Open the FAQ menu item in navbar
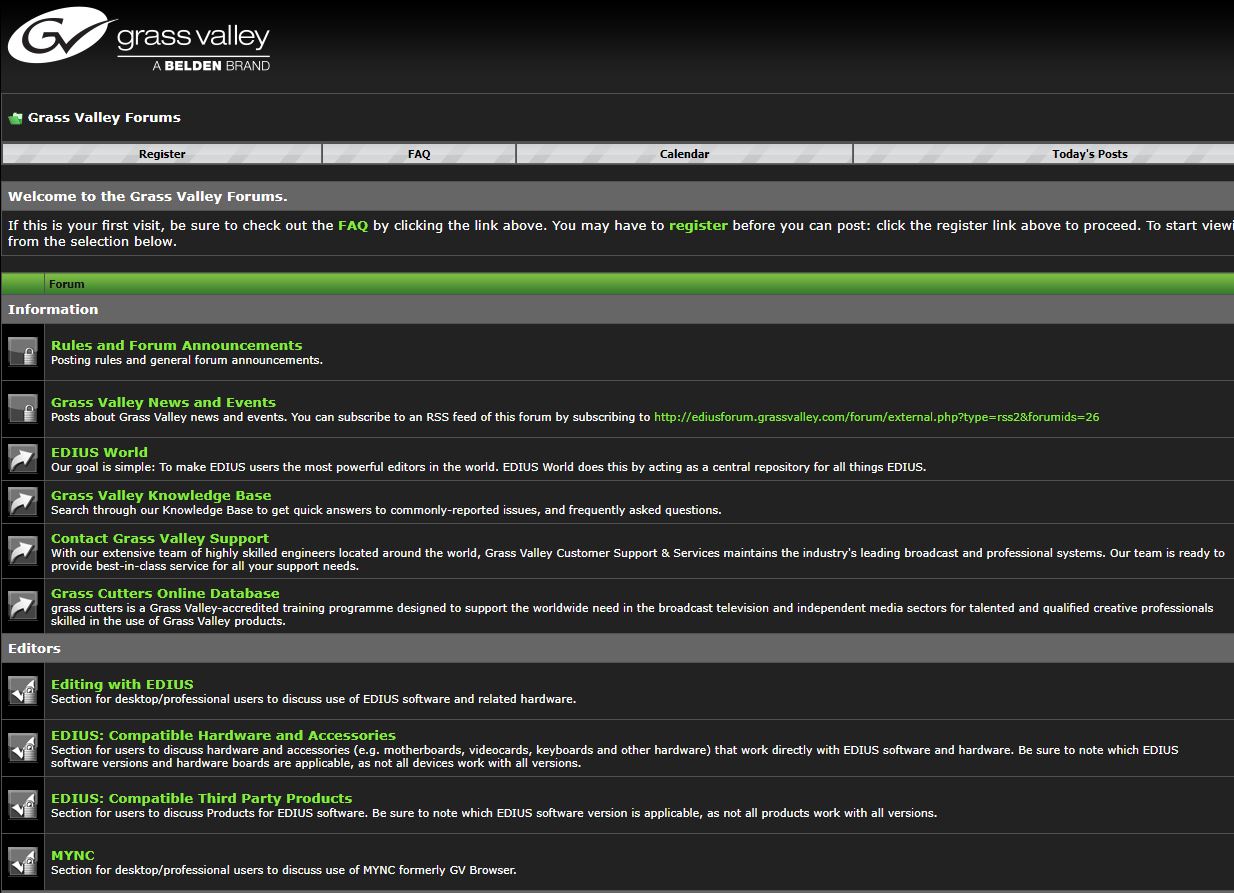The width and height of the screenshot is (1234, 893). (419, 154)
